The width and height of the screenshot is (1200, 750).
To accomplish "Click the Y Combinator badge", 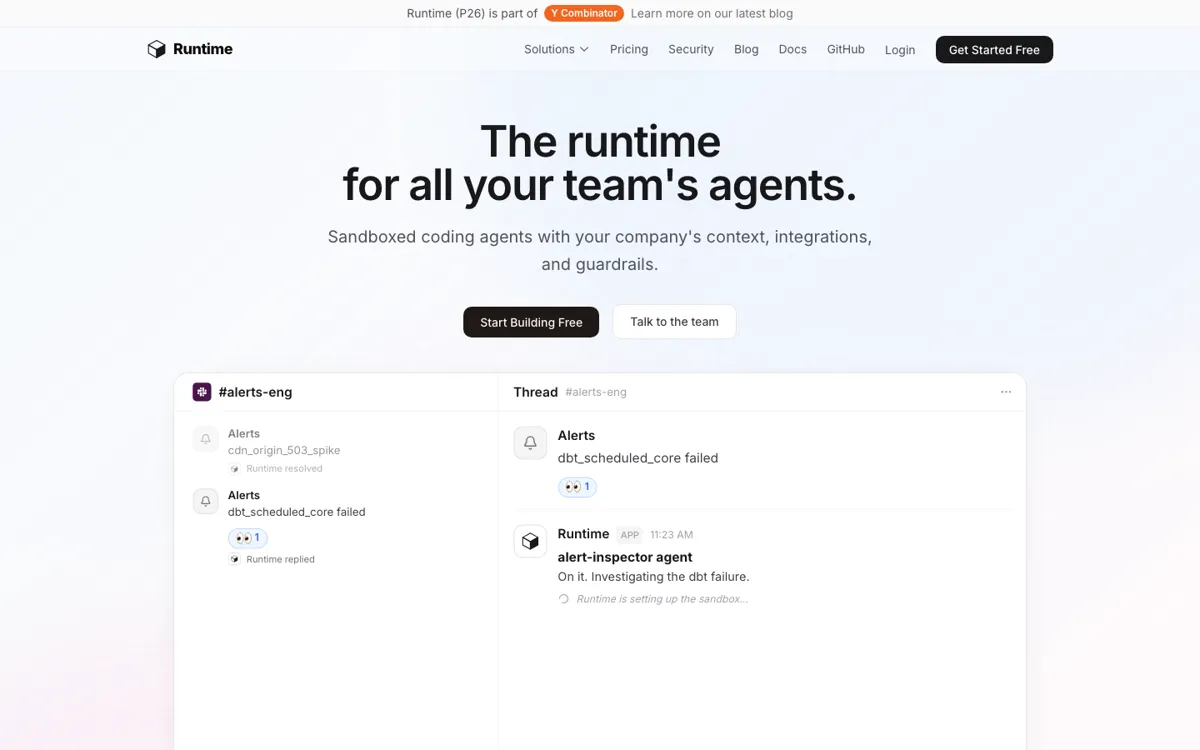I will click(x=584, y=13).
